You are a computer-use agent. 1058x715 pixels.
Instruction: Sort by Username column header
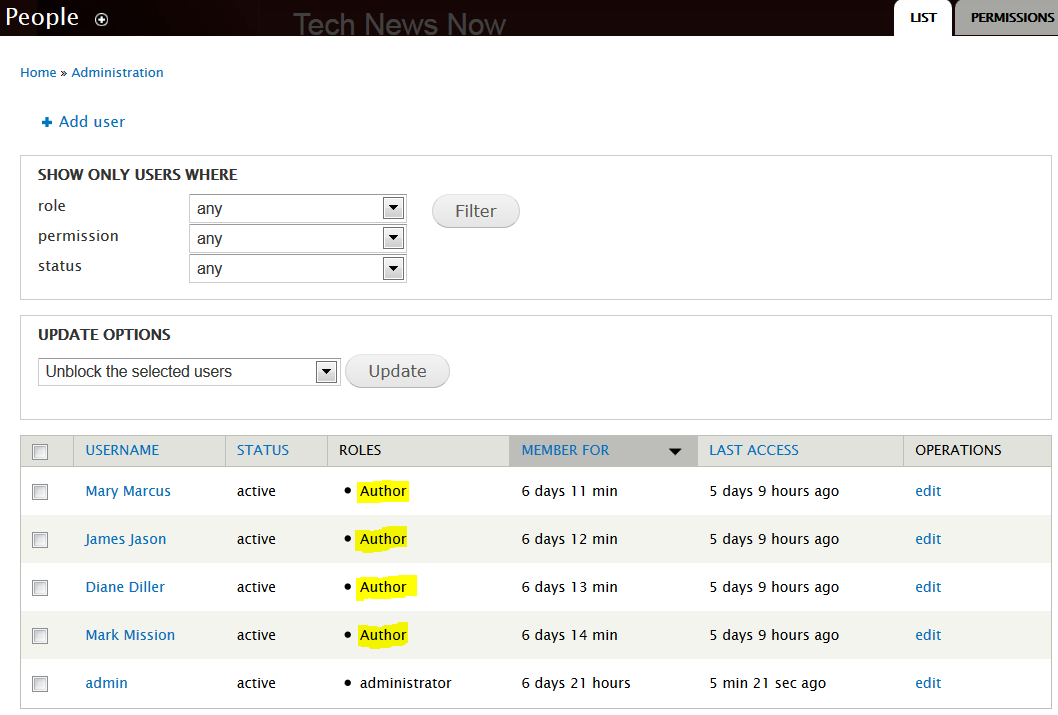click(x=122, y=450)
